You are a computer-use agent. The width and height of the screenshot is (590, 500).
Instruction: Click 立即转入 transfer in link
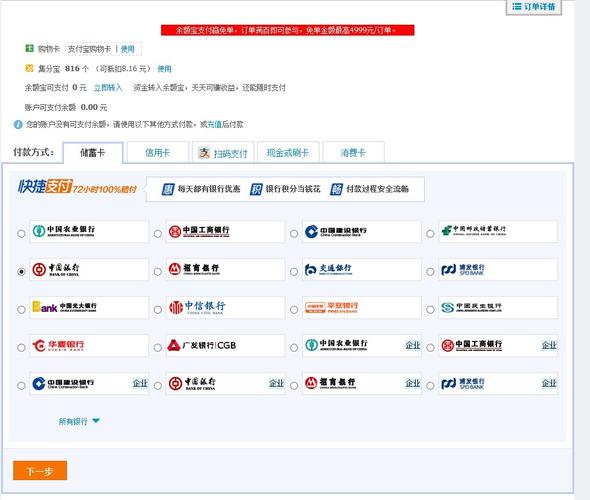[x=108, y=88]
